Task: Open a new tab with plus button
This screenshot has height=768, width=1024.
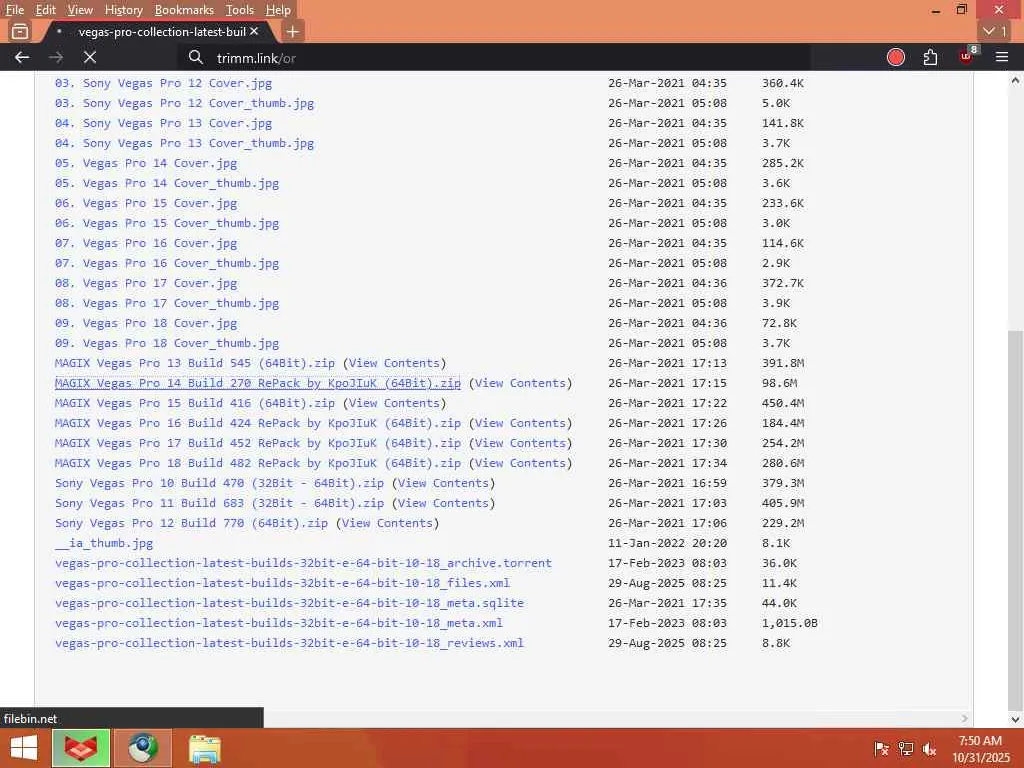Action: (x=293, y=31)
